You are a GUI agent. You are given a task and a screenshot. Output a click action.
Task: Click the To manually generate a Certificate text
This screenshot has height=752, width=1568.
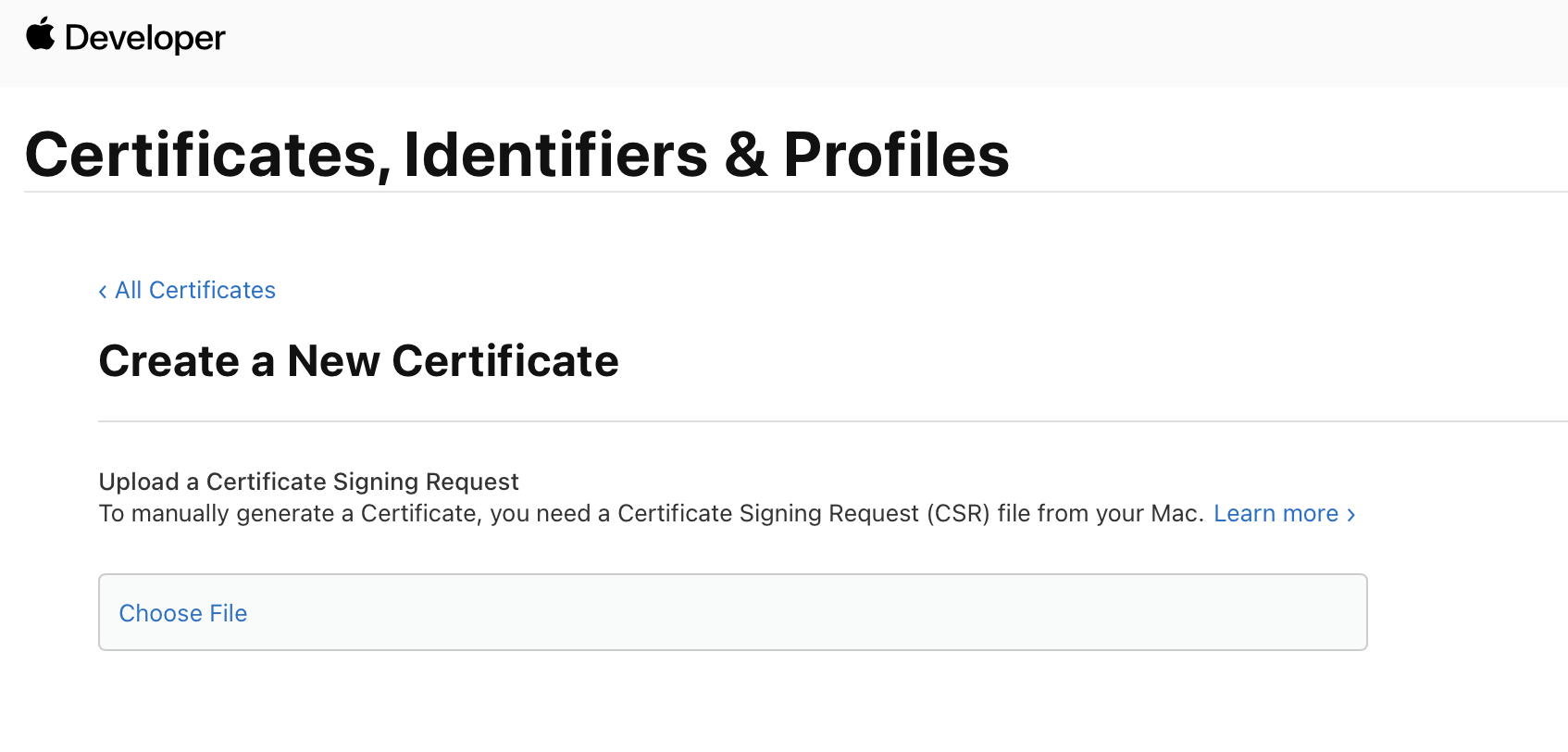coord(289,514)
